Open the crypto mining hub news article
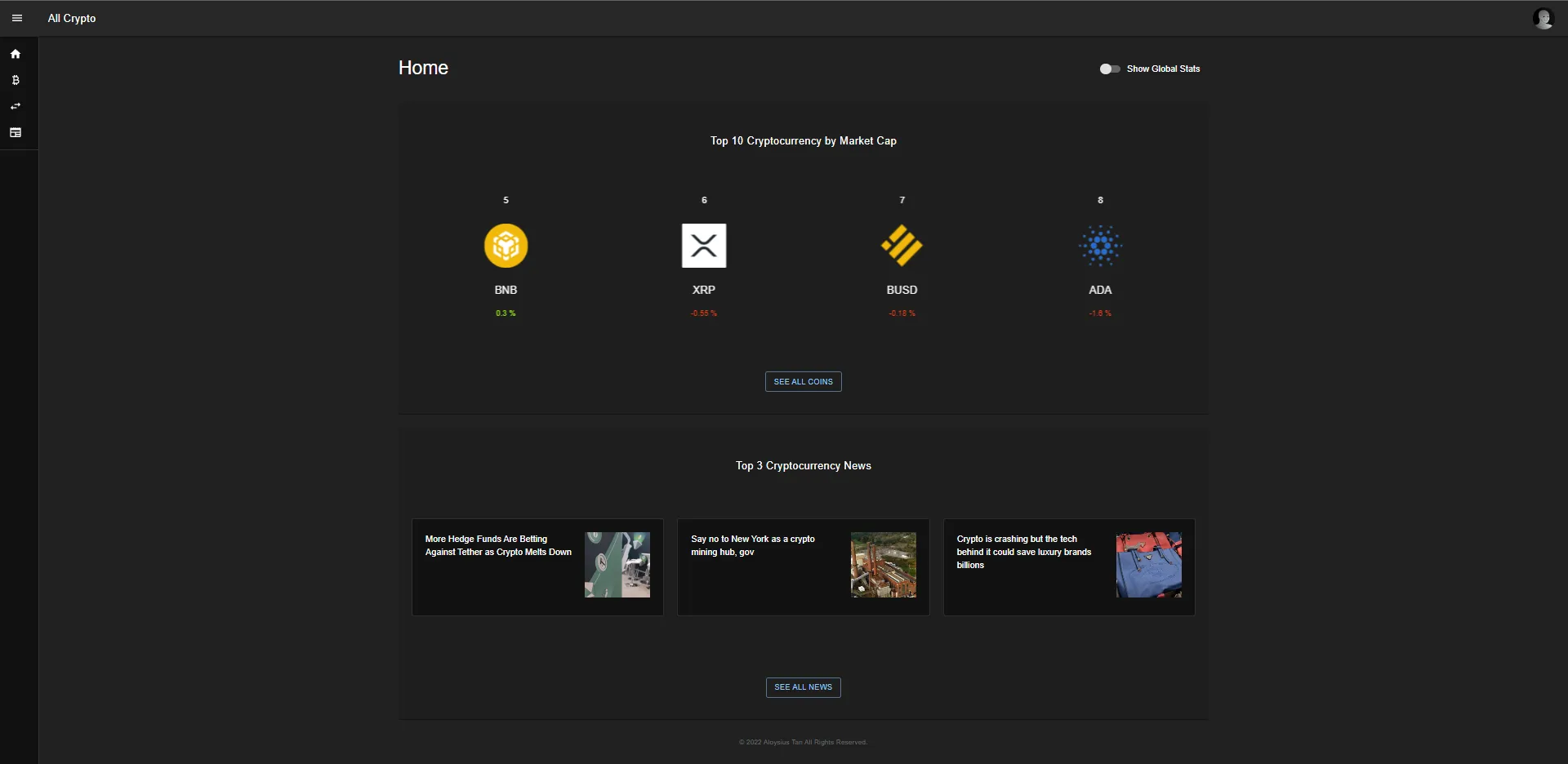The image size is (1568, 764). pos(803,566)
